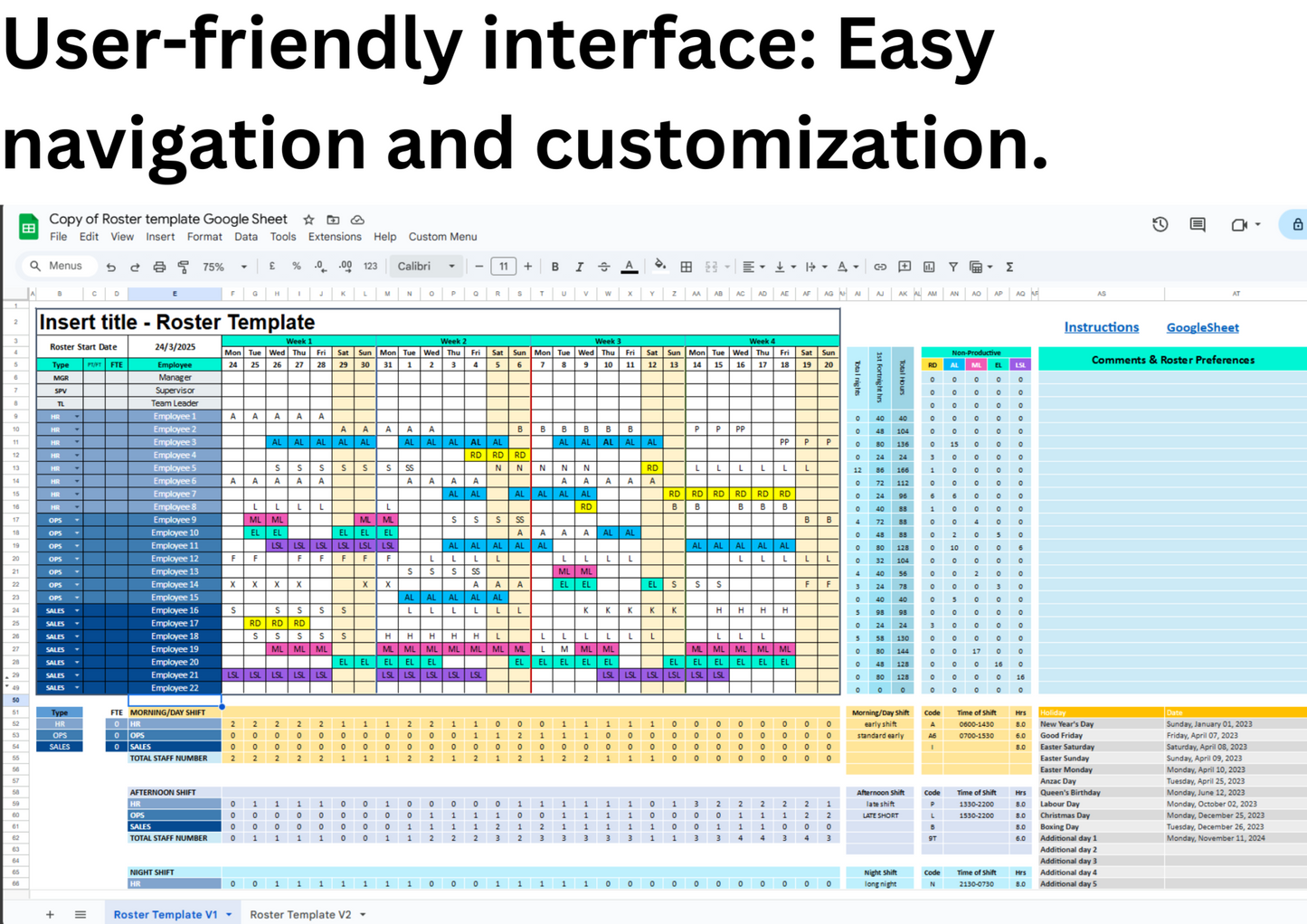Expand the Calibri font dropdown
This screenshot has width=1307, height=924.
pyautogui.click(x=425, y=267)
